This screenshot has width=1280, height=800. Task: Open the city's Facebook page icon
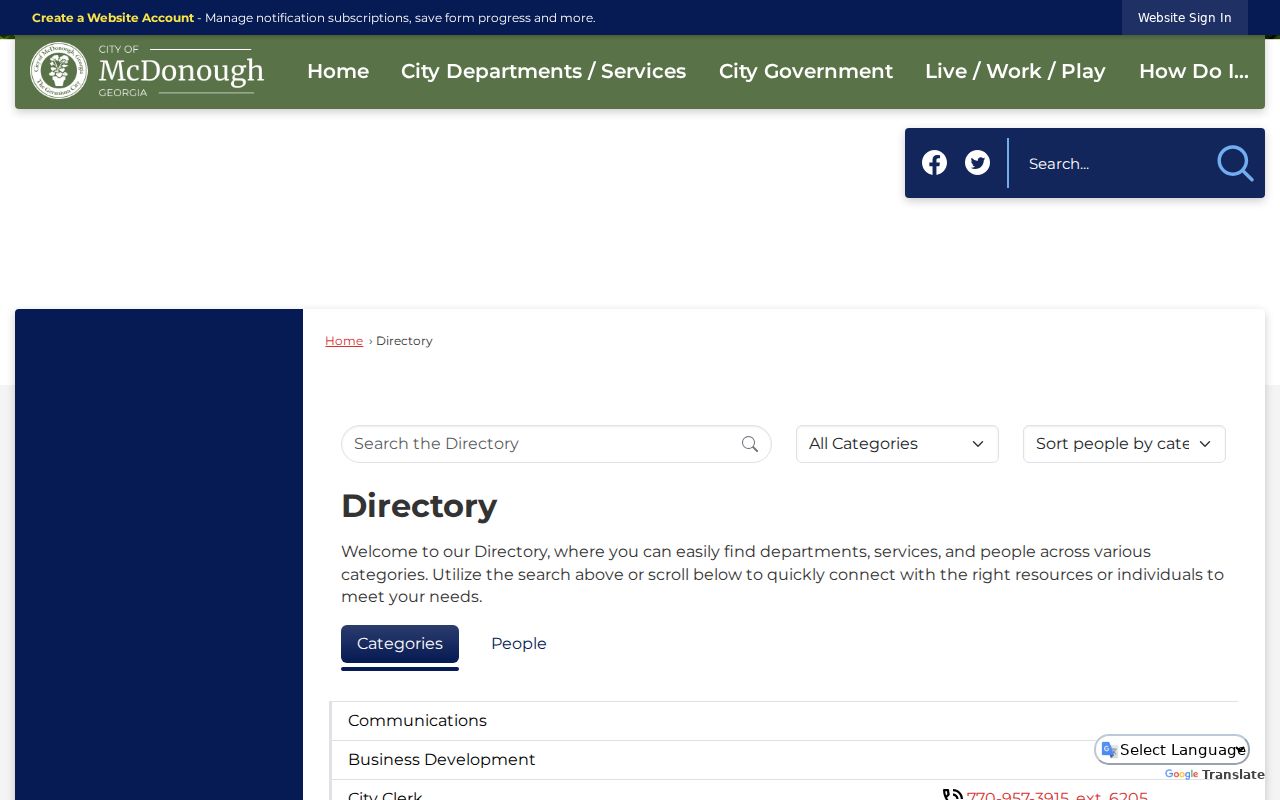[934, 163]
